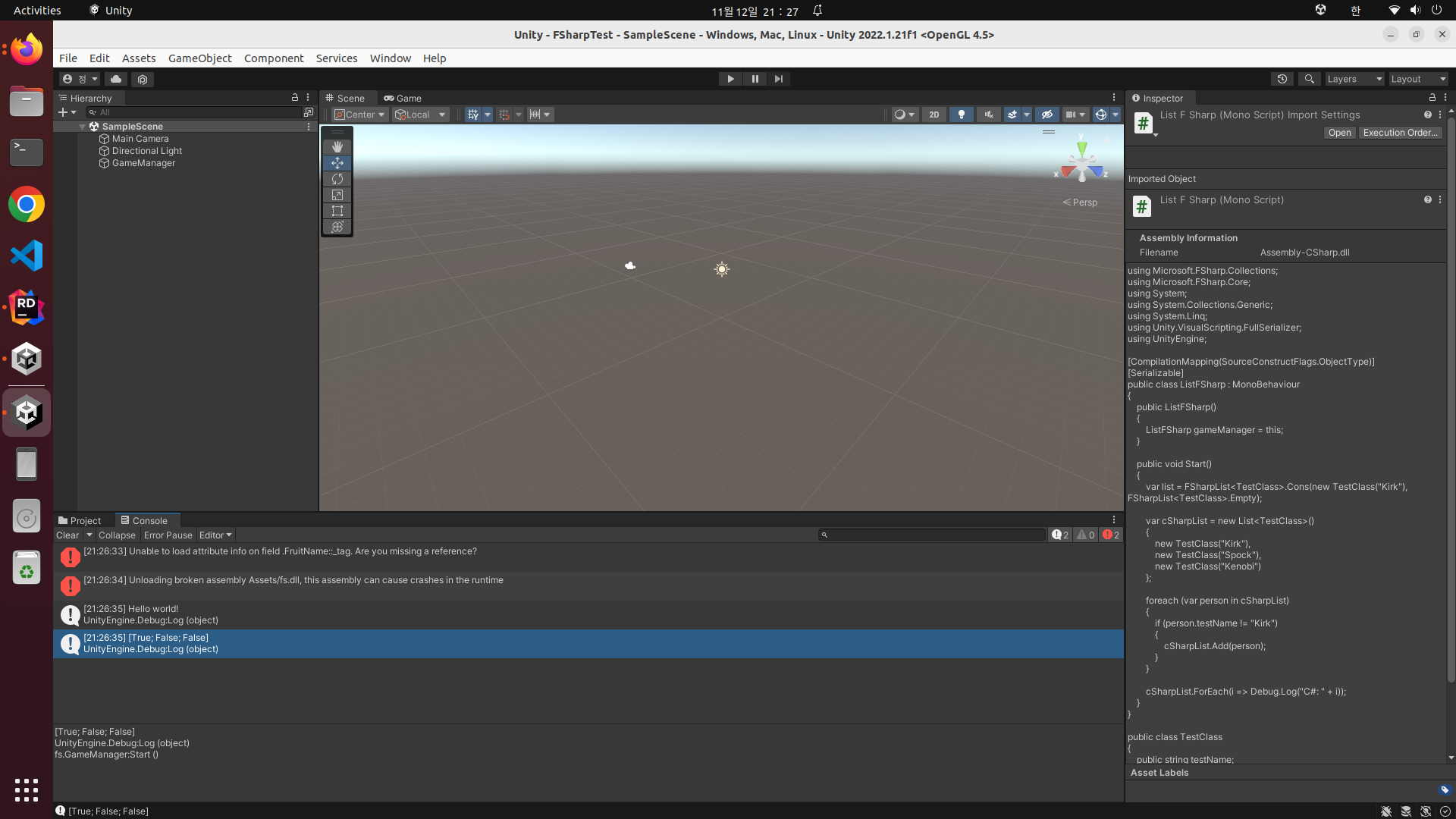This screenshot has width=1456, height=819.
Task: Collapse the SampleScene hierarchy tree
Action: coord(83,127)
